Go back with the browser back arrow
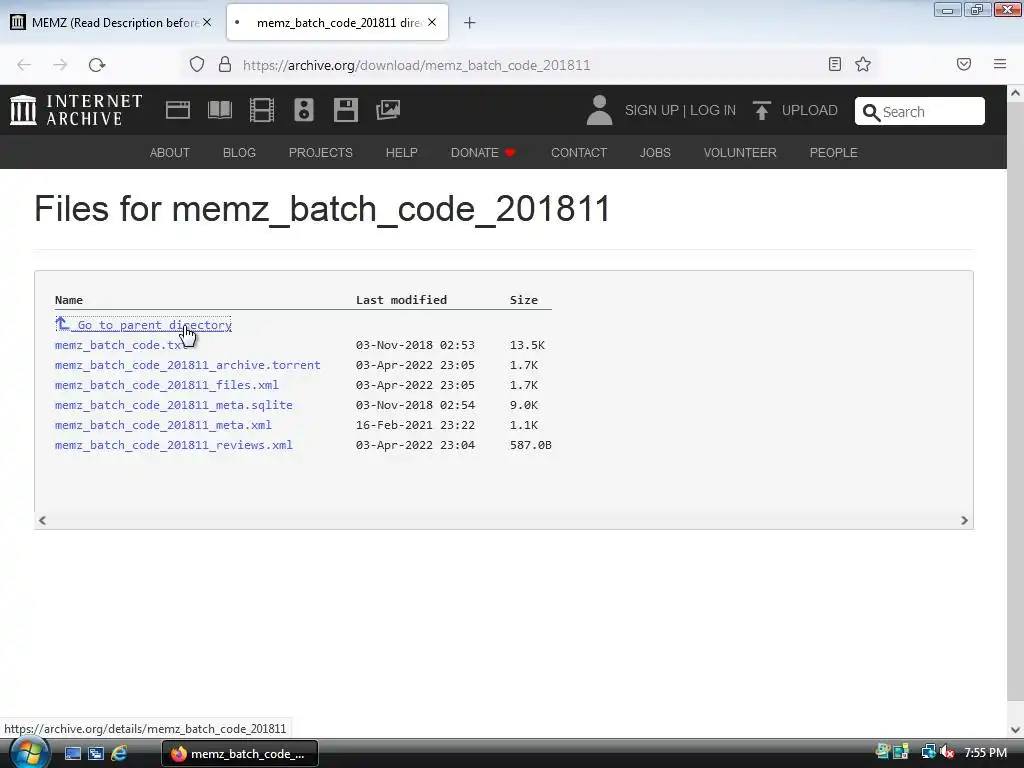Viewport: 1024px width, 768px height. point(24,65)
